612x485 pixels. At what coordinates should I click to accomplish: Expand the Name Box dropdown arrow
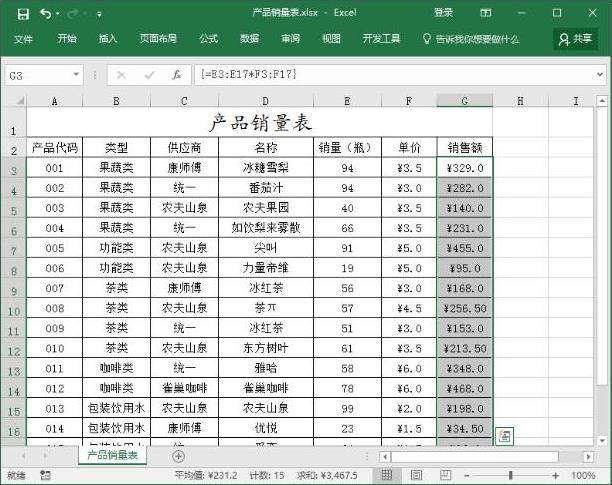coord(76,75)
